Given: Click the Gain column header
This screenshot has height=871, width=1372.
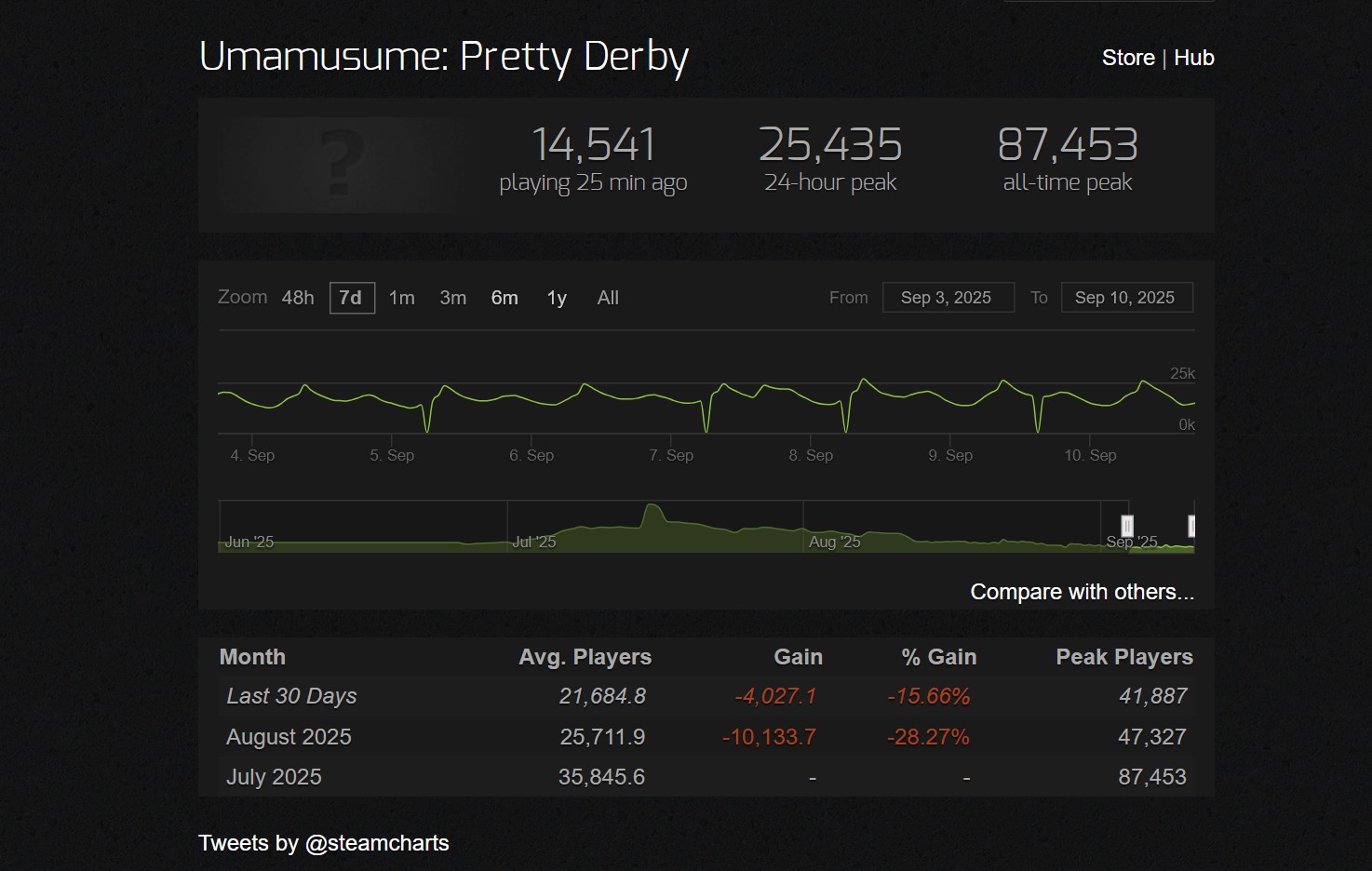Looking at the screenshot, I should click(x=798, y=657).
